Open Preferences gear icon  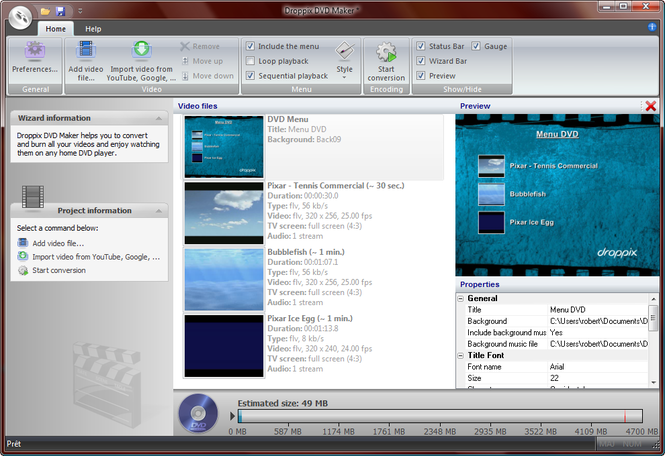tap(35, 50)
